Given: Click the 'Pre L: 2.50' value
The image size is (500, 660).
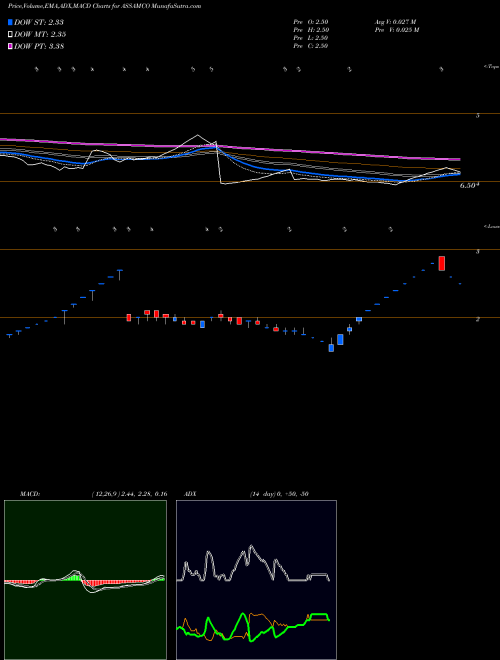Looking at the screenshot, I should 311,38.
